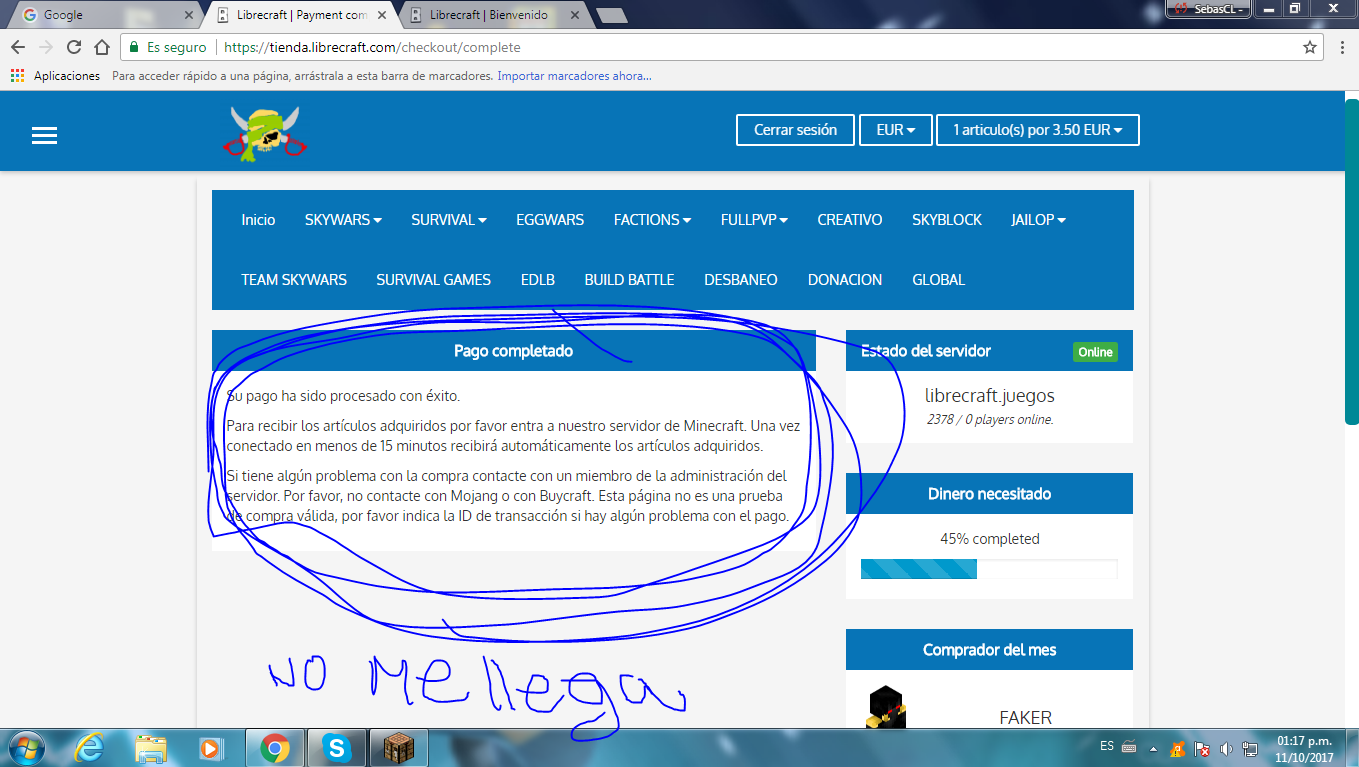This screenshot has width=1359, height=767.
Task: Click the ES language indicator
Action: point(1106,746)
